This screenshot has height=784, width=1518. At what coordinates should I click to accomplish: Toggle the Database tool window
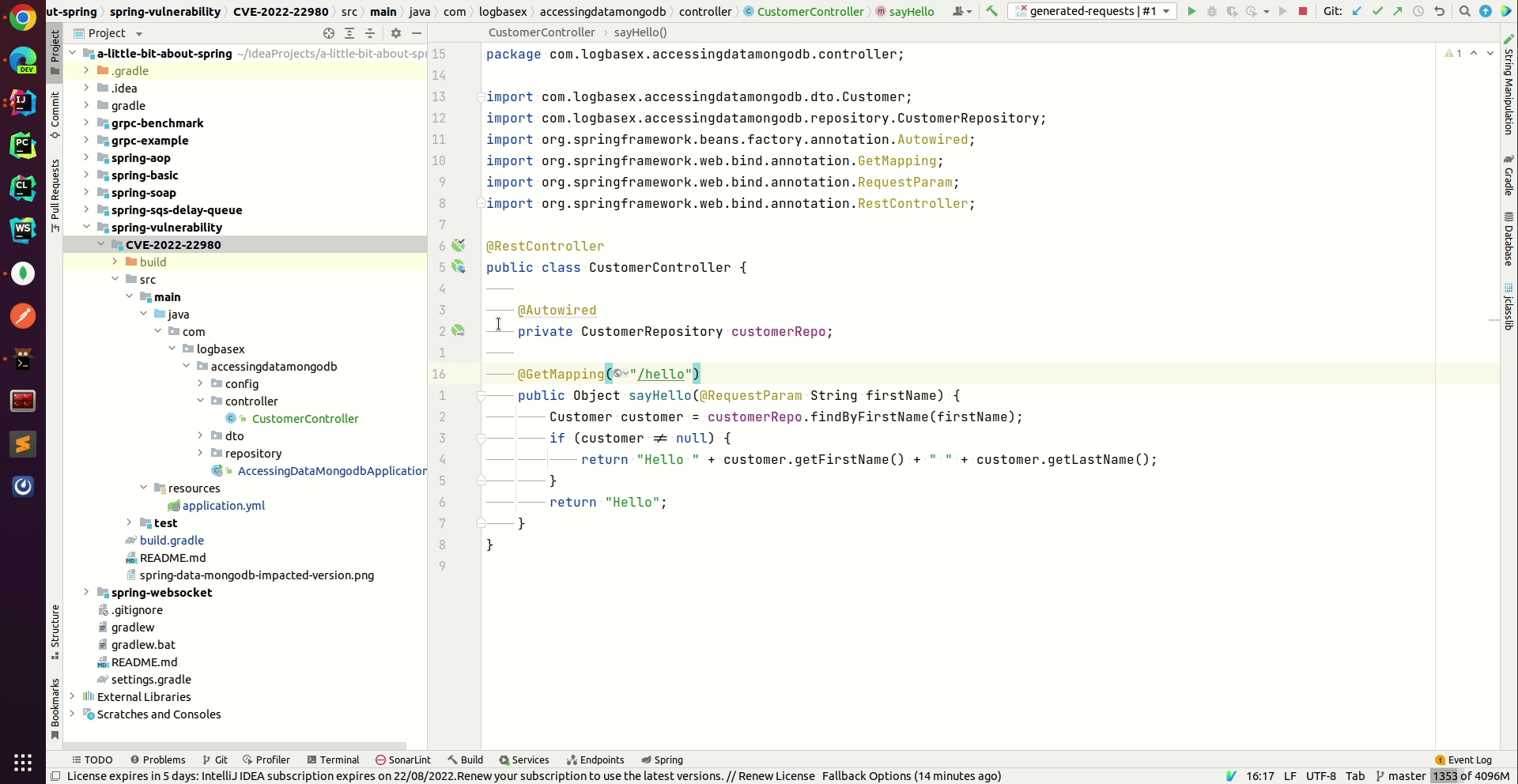tap(1509, 237)
